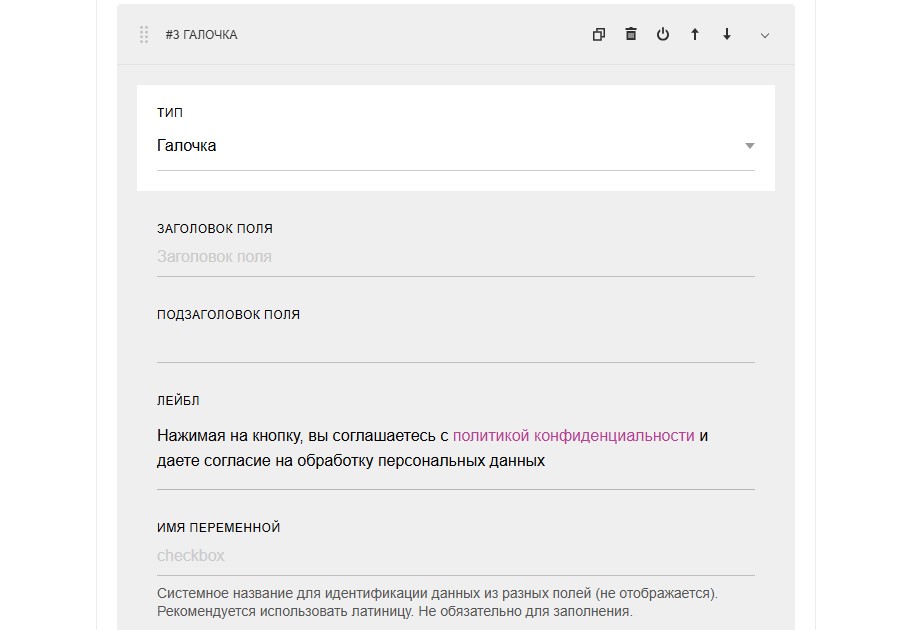Open the политикой конфиденциальности link
The image size is (913, 630).
point(573,436)
